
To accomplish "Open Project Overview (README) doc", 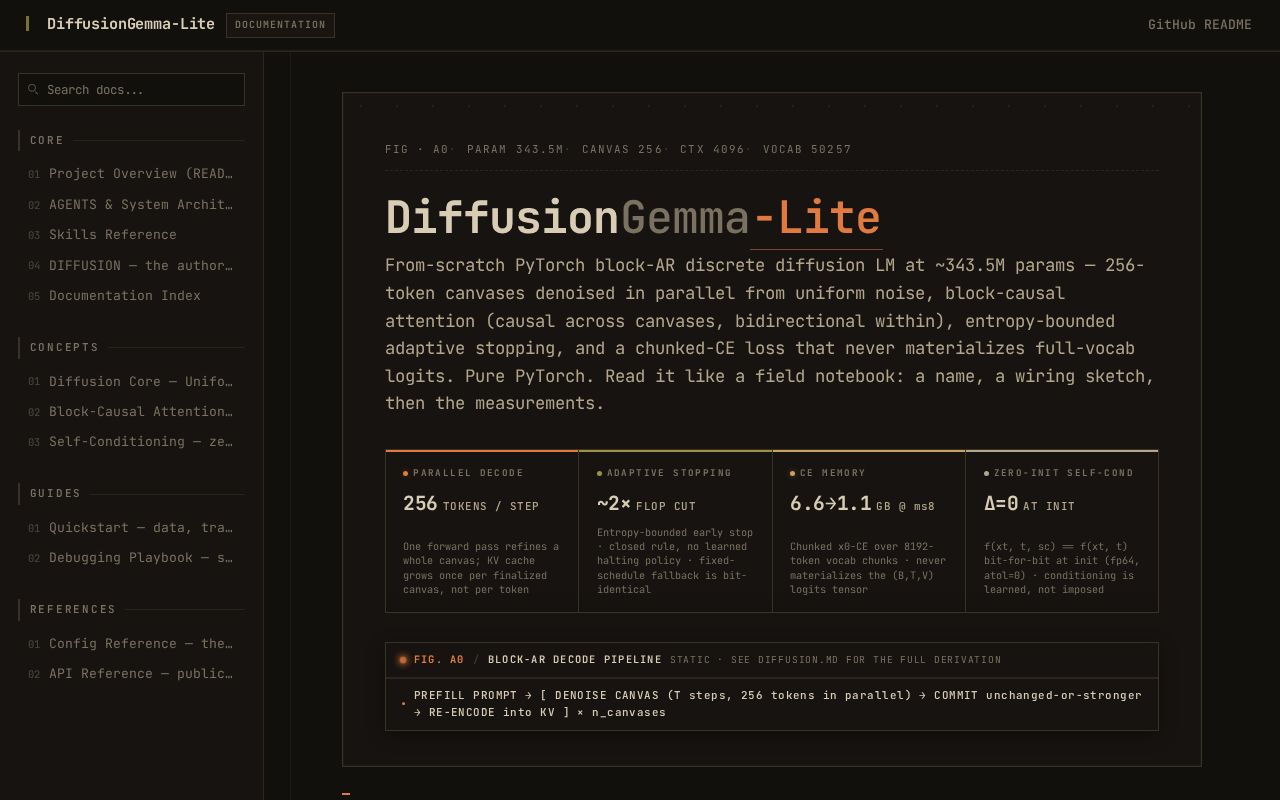I will coord(131,174).
